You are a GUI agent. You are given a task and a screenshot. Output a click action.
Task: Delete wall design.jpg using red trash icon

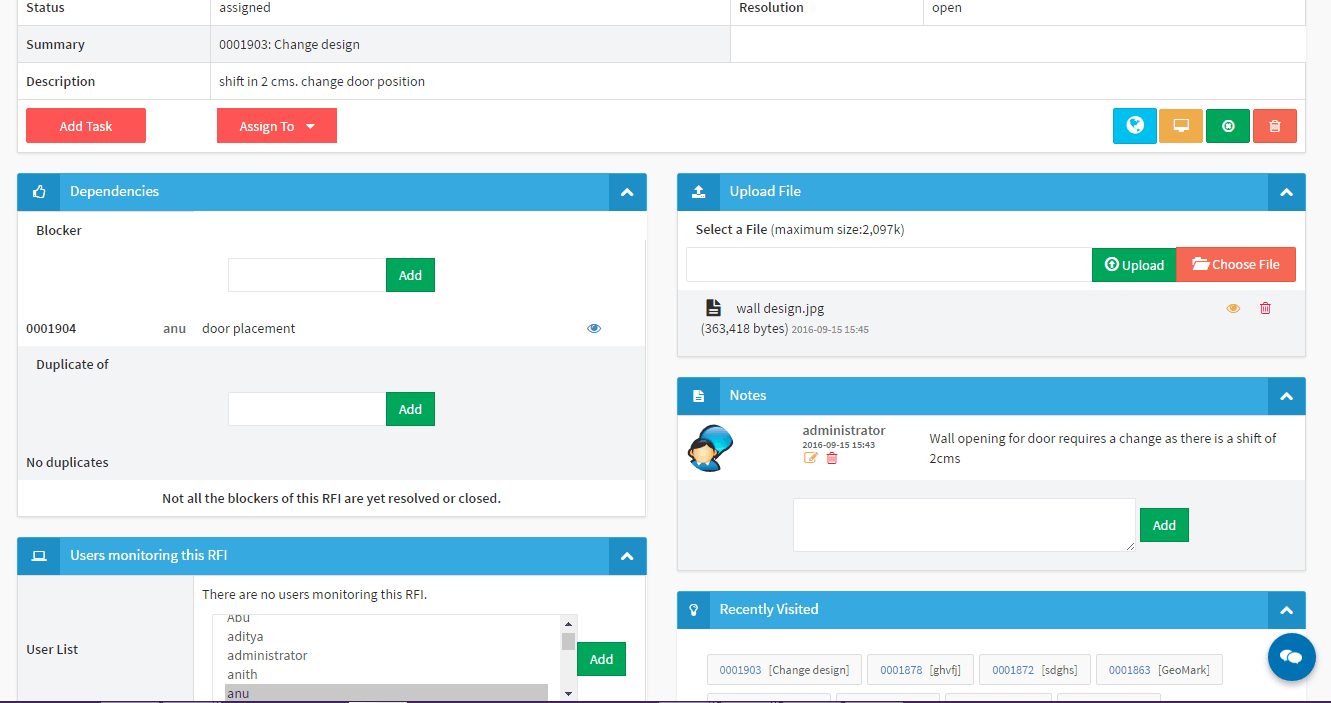[x=1265, y=308]
